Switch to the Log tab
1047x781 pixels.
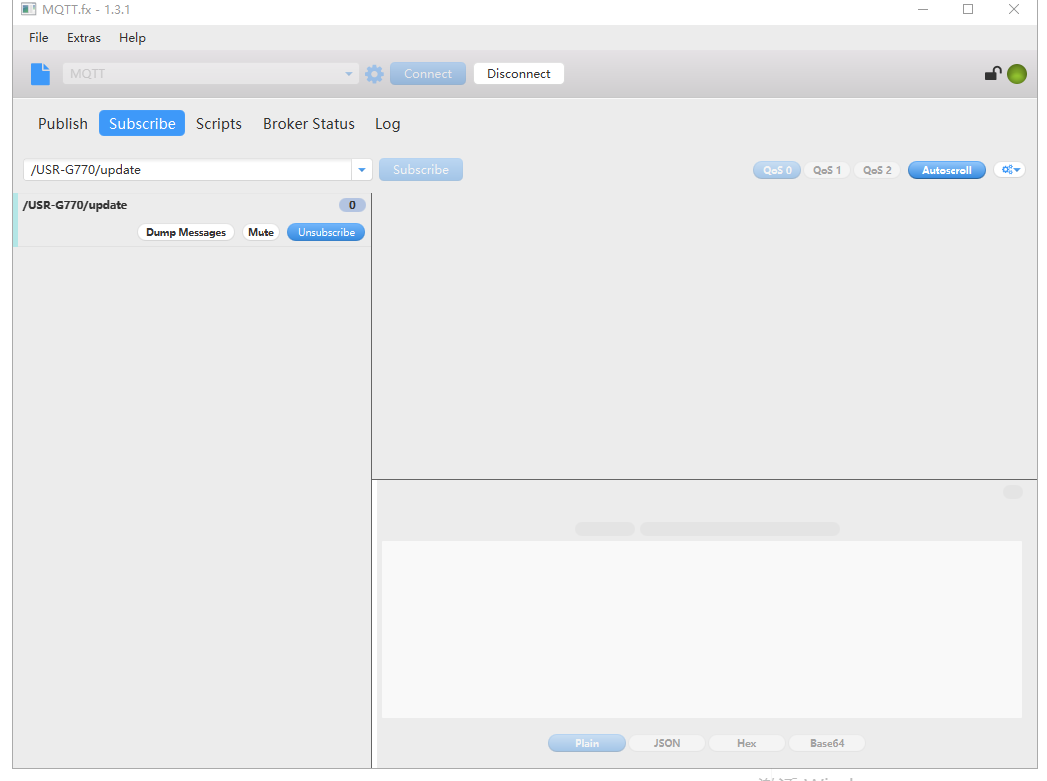[x=387, y=123]
